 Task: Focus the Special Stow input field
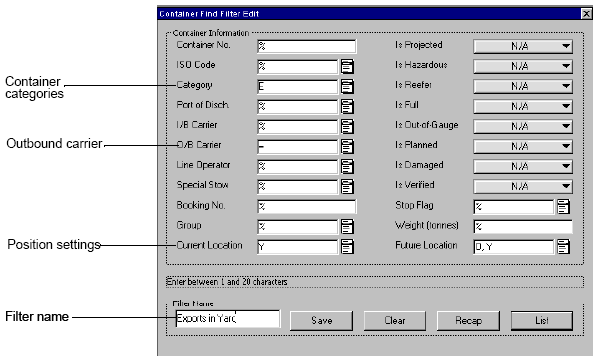click(x=298, y=186)
